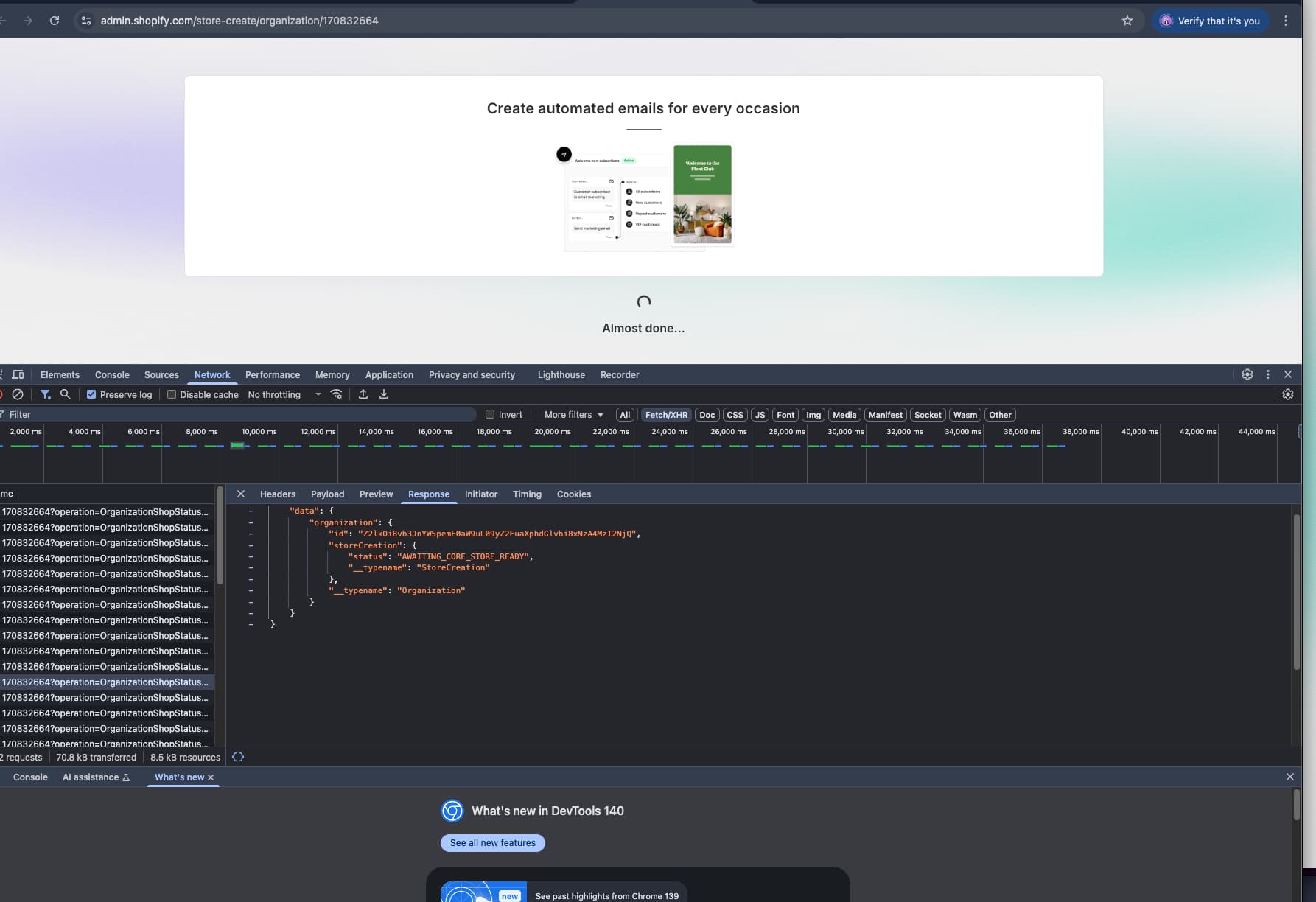Open the Preview tab of the request
This screenshot has height=902, width=1316.
376,494
